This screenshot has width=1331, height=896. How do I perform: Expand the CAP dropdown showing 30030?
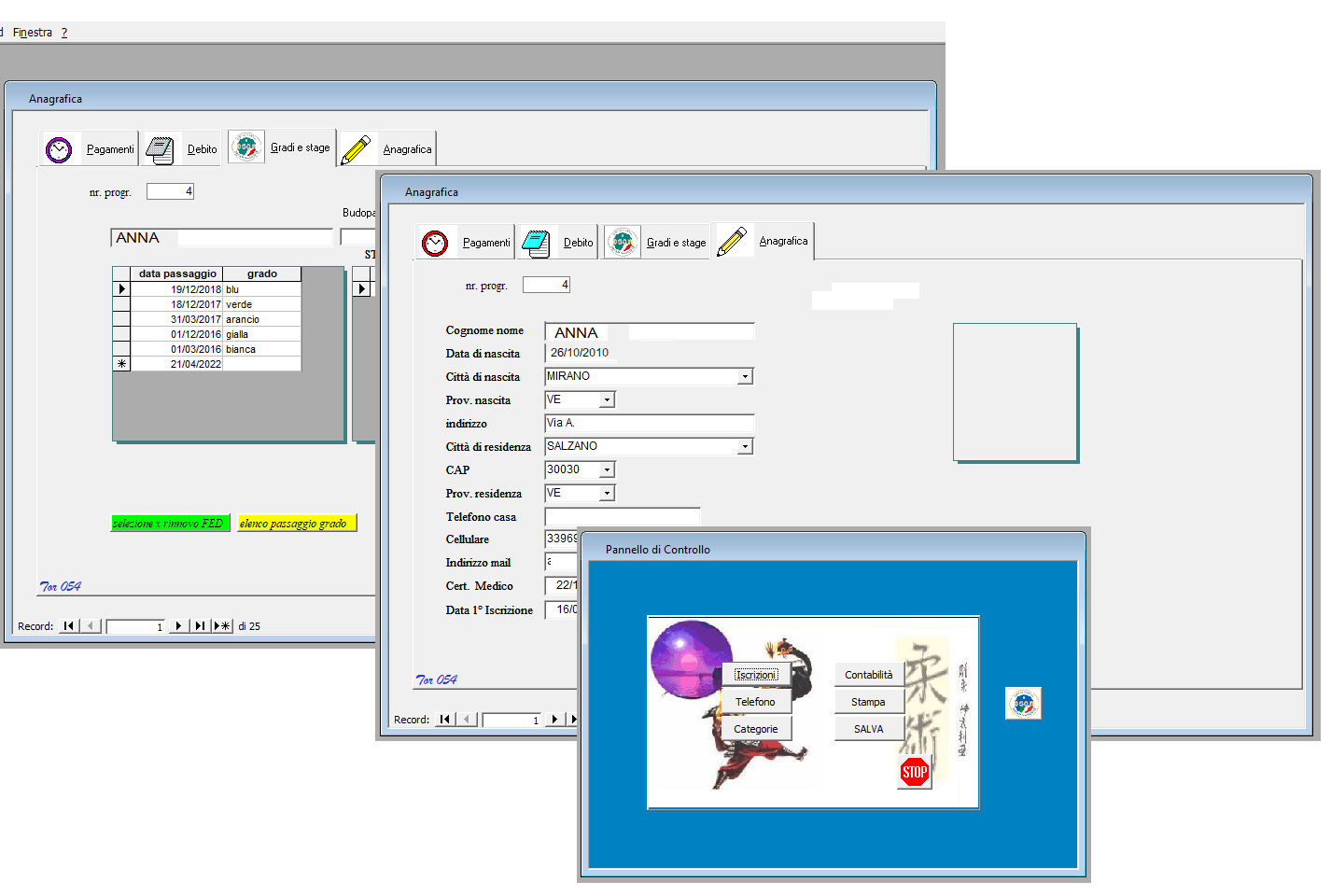(607, 470)
